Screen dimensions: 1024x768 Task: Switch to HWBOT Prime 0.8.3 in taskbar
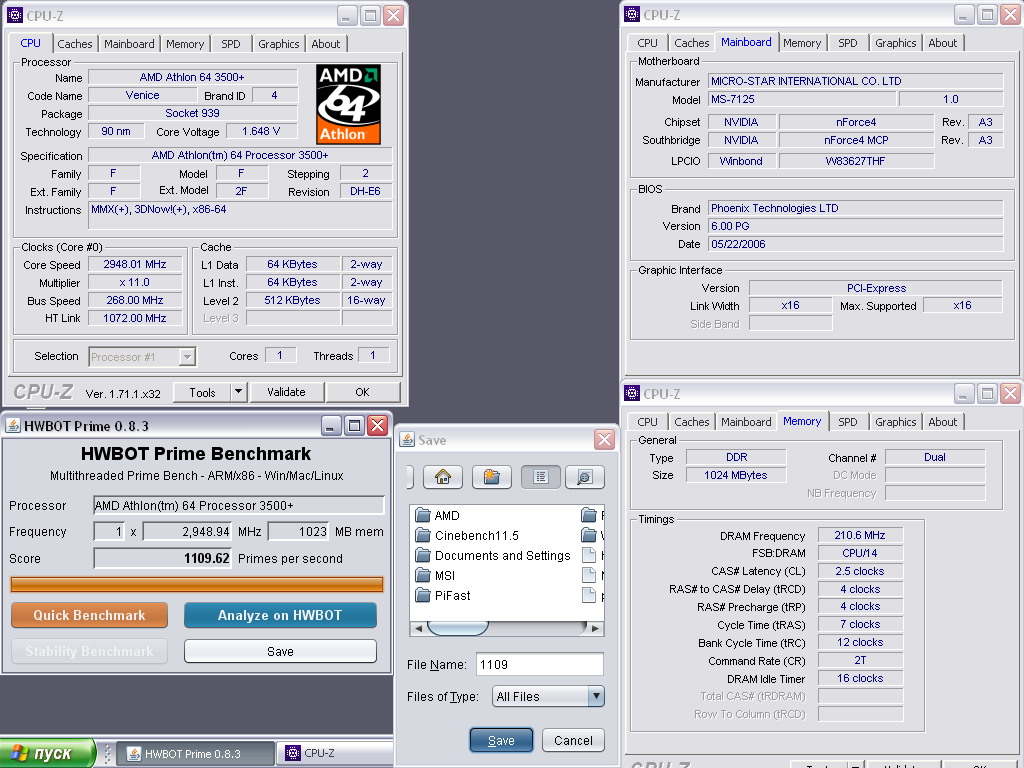coord(195,754)
